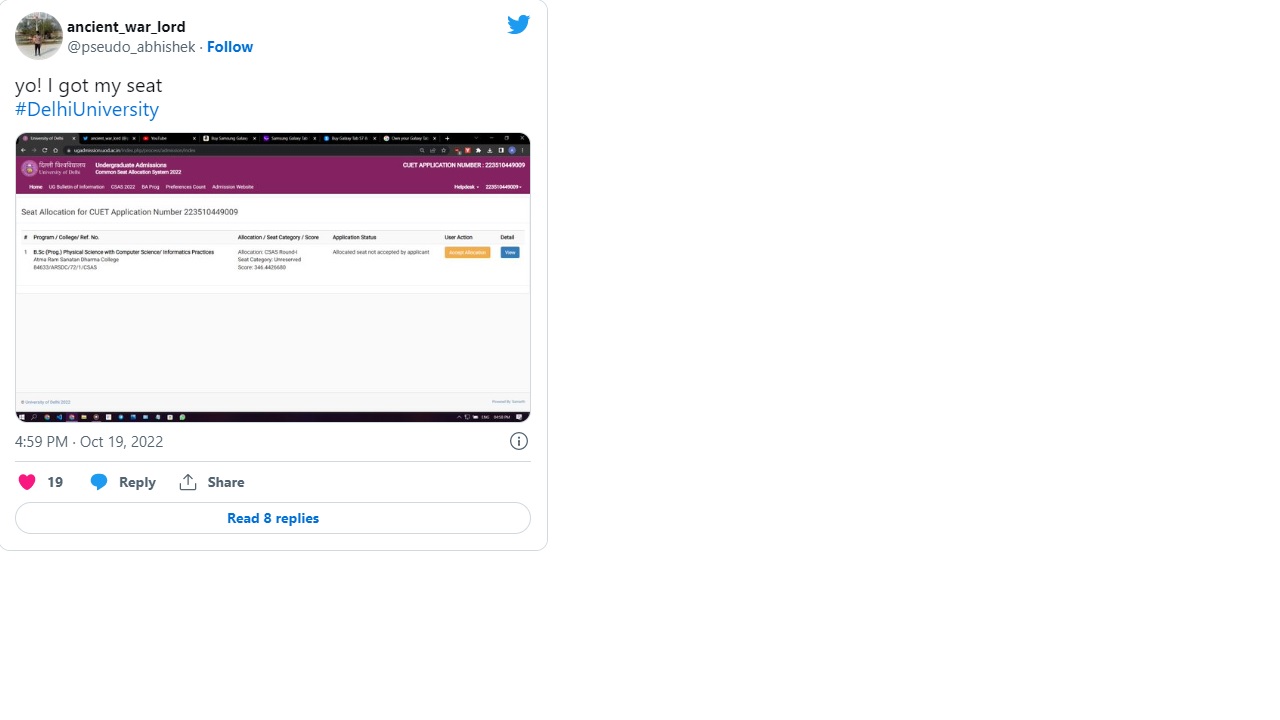Click the ancient_war_lord display name
The height and width of the screenshot is (720, 1280).
(126, 26)
